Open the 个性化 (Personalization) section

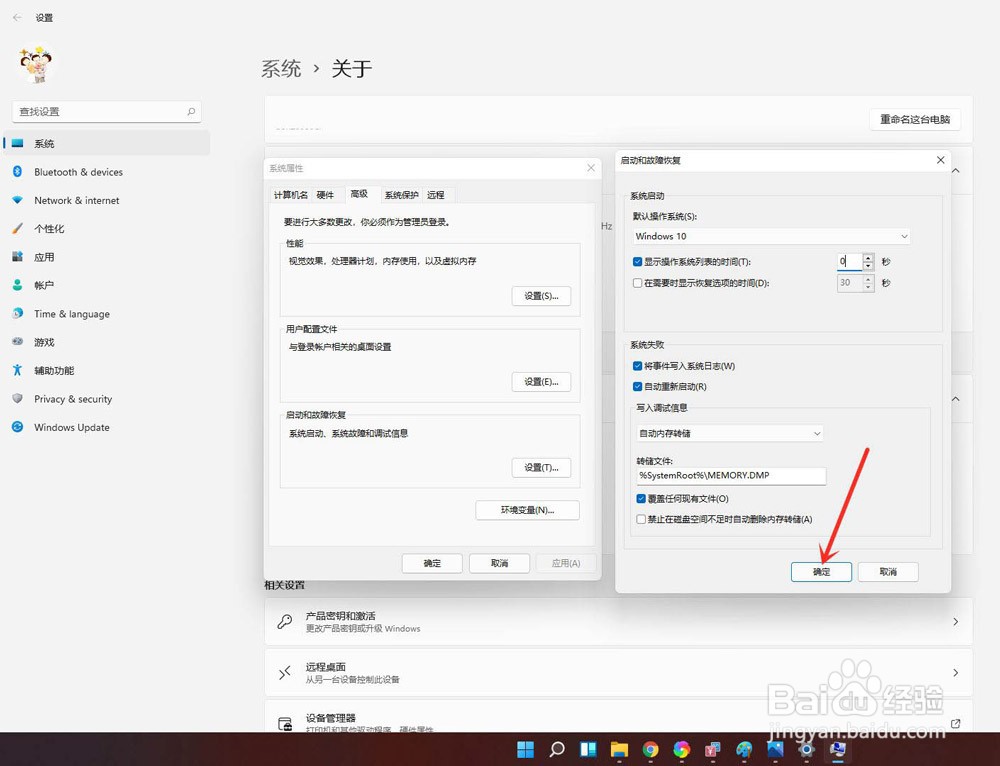[x=60, y=228]
